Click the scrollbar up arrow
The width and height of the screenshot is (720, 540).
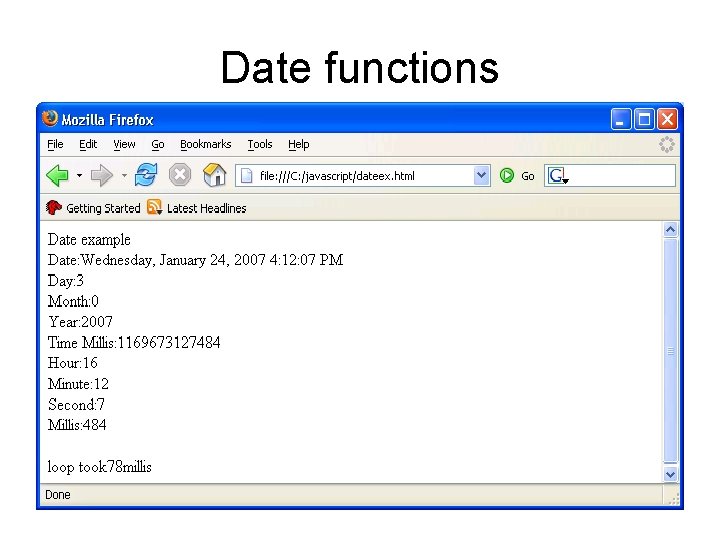click(670, 229)
